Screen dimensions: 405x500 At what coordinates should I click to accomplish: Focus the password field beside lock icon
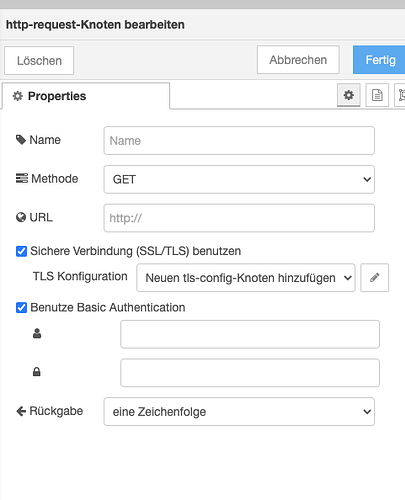[250, 373]
